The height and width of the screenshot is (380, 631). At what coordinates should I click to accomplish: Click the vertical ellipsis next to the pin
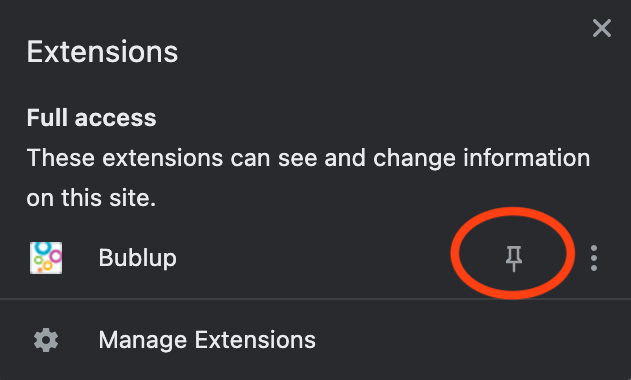point(594,258)
